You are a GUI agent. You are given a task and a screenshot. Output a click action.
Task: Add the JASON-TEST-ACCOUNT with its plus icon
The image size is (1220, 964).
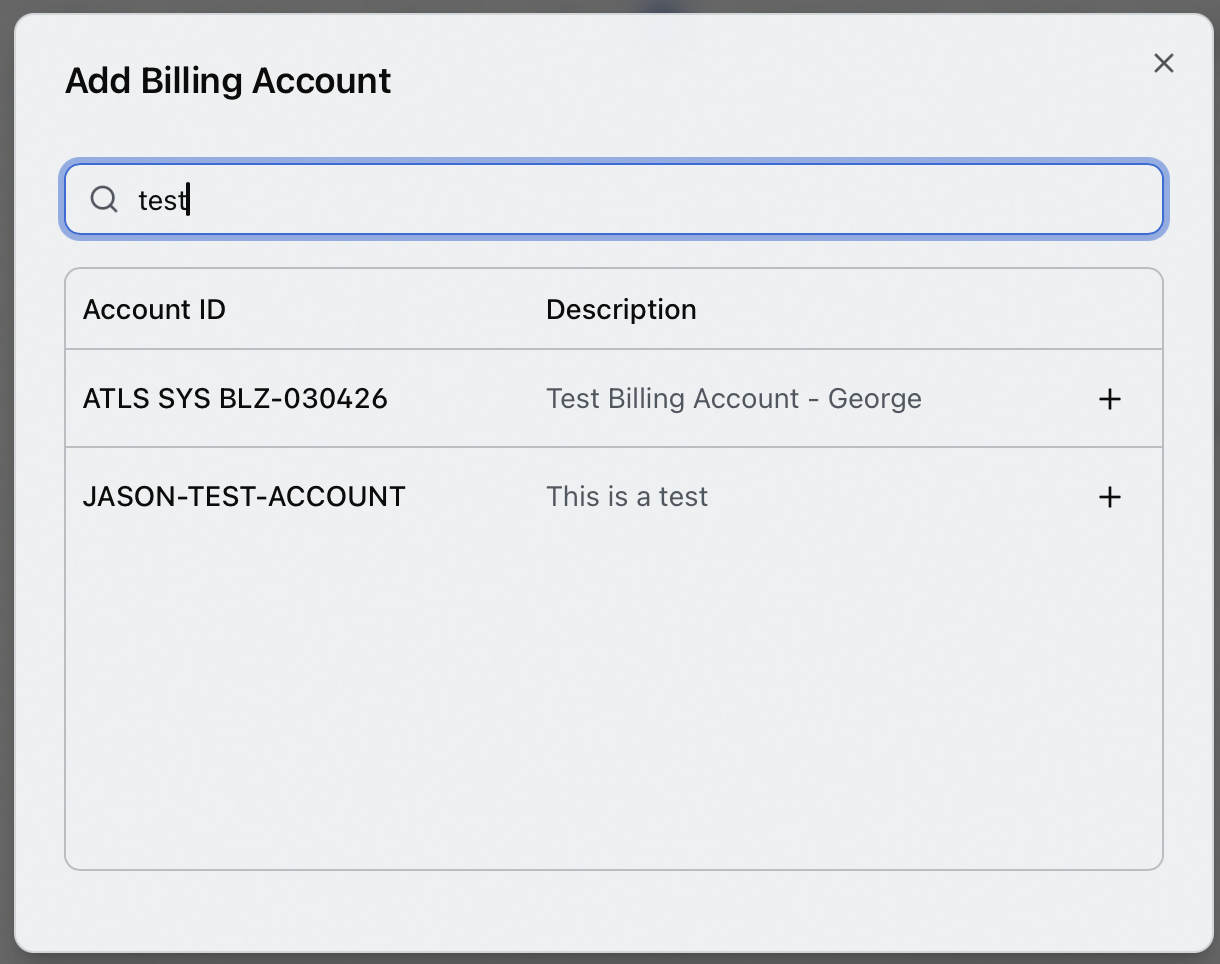1109,497
